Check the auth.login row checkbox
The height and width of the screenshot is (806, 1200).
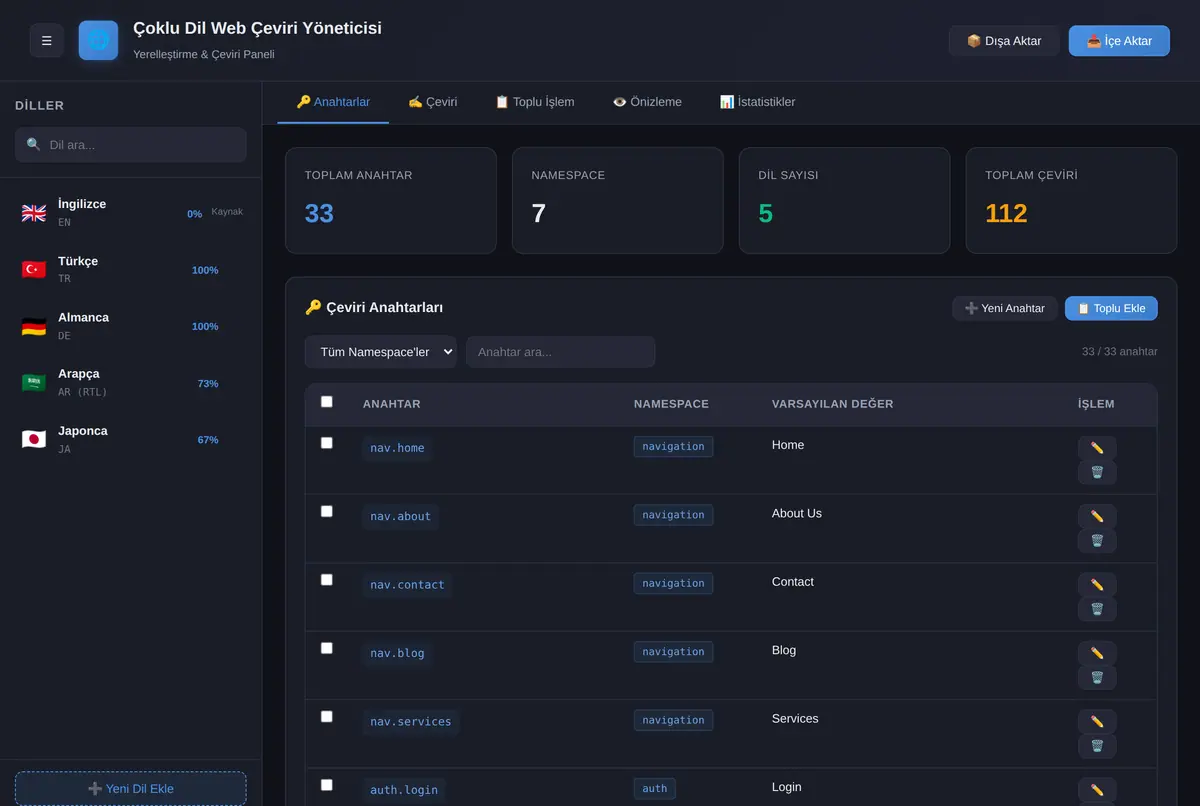pos(326,785)
